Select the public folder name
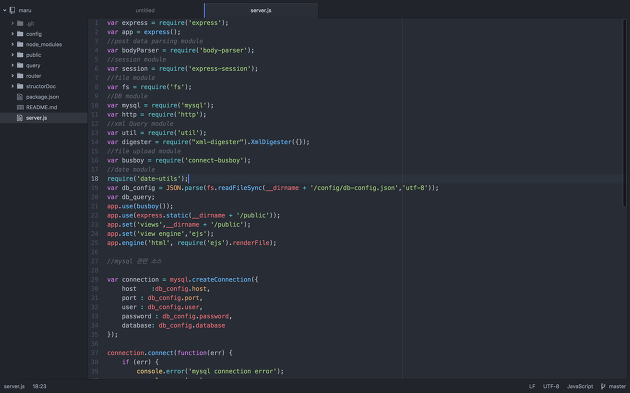 pos(33,55)
